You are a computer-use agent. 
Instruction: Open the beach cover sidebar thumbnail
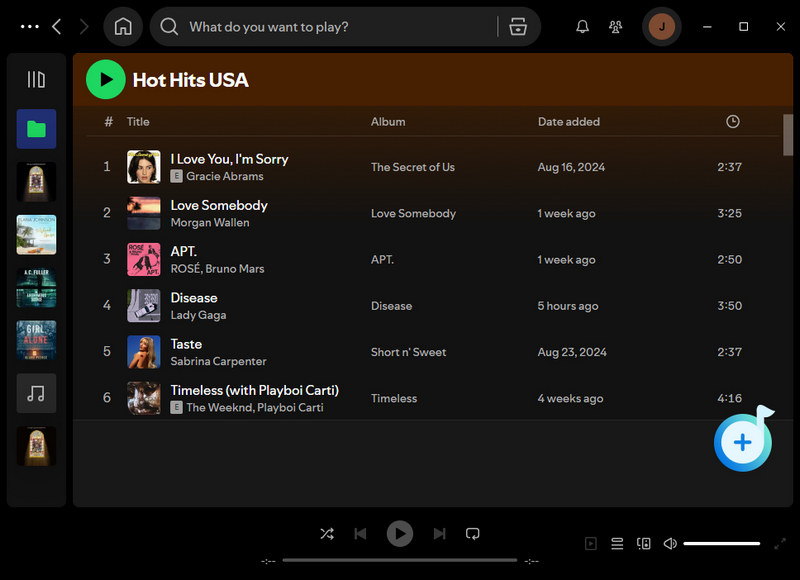click(36, 235)
